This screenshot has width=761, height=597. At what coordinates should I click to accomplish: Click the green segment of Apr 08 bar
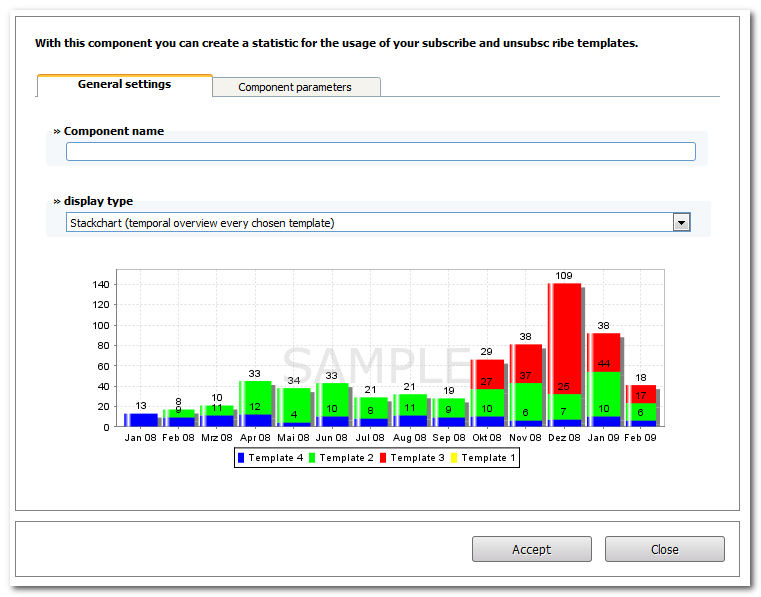coord(255,398)
